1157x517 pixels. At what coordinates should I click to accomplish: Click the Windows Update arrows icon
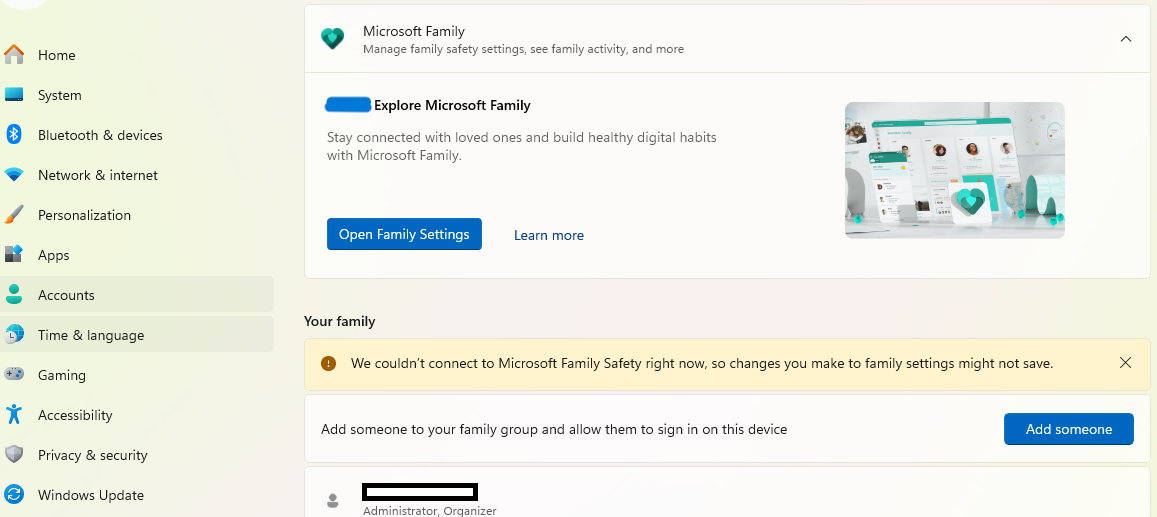(x=14, y=495)
